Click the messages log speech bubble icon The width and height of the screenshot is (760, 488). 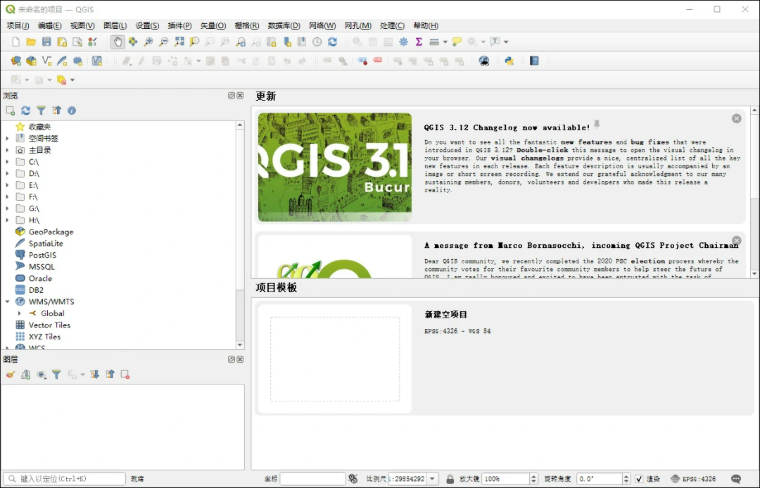coord(736,479)
